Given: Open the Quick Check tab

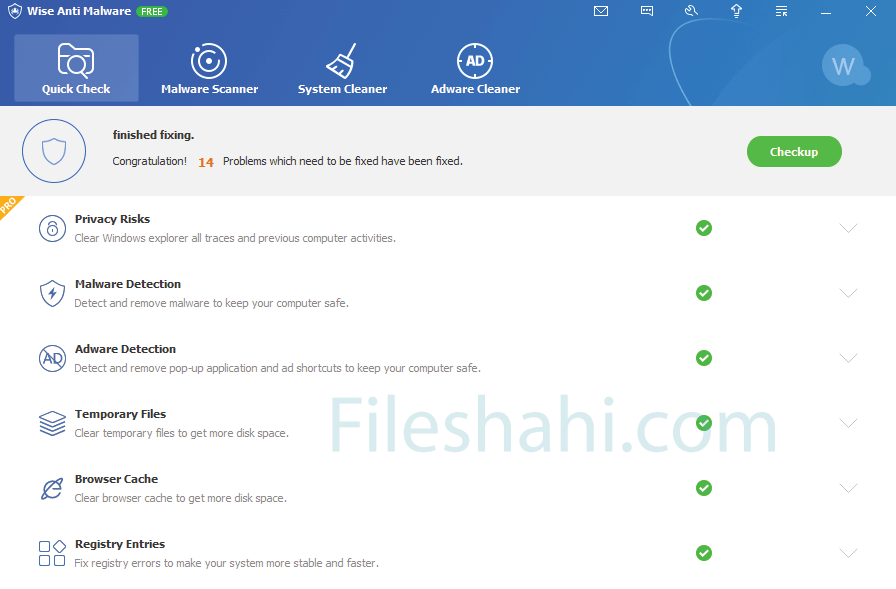Looking at the screenshot, I should 76,68.
